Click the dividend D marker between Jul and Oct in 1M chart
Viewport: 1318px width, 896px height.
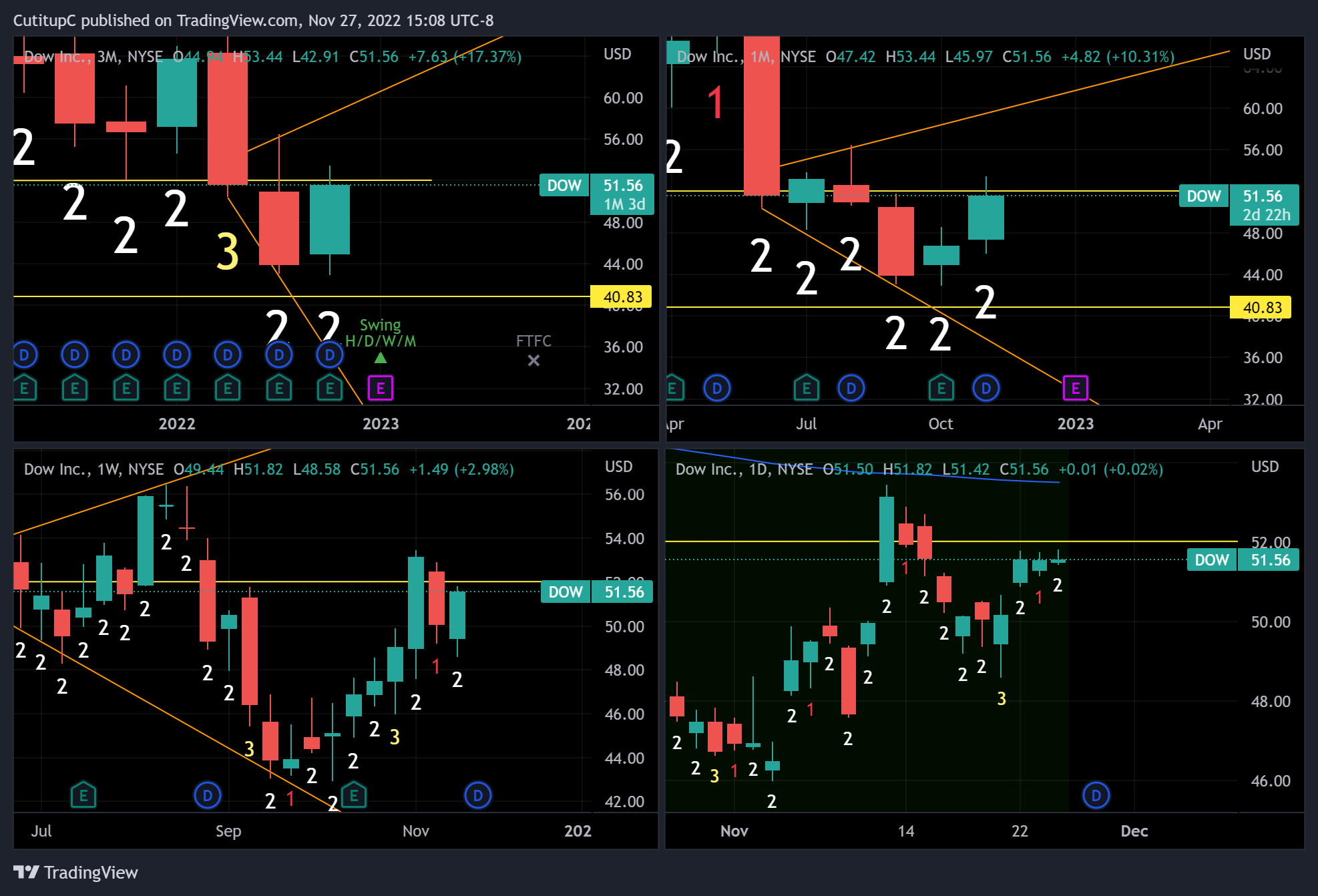tap(851, 388)
